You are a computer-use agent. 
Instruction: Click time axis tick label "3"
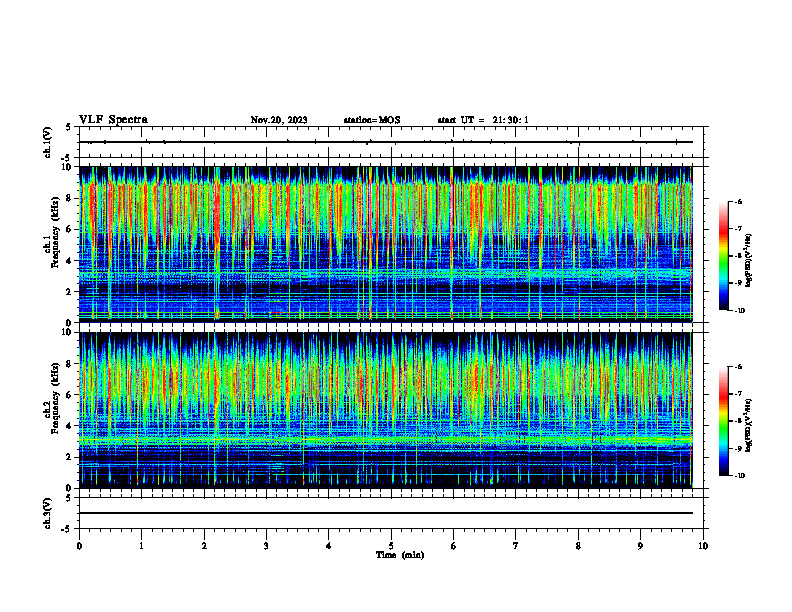pyautogui.click(x=266, y=546)
